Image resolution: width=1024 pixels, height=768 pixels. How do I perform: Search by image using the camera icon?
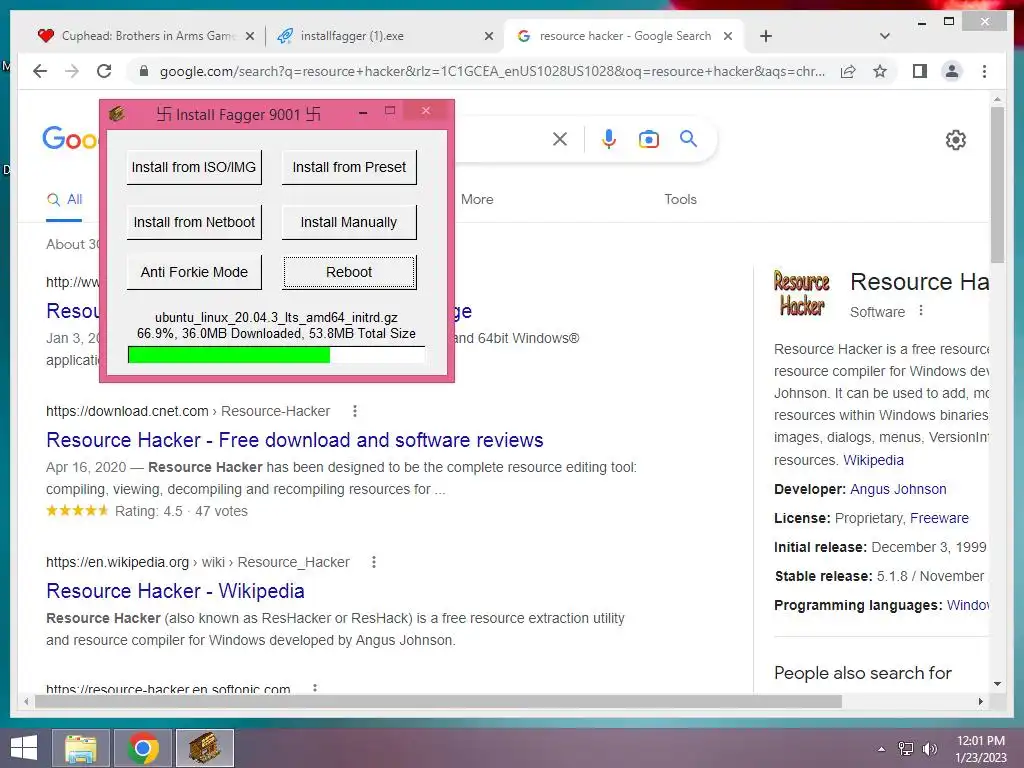tap(648, 138)
